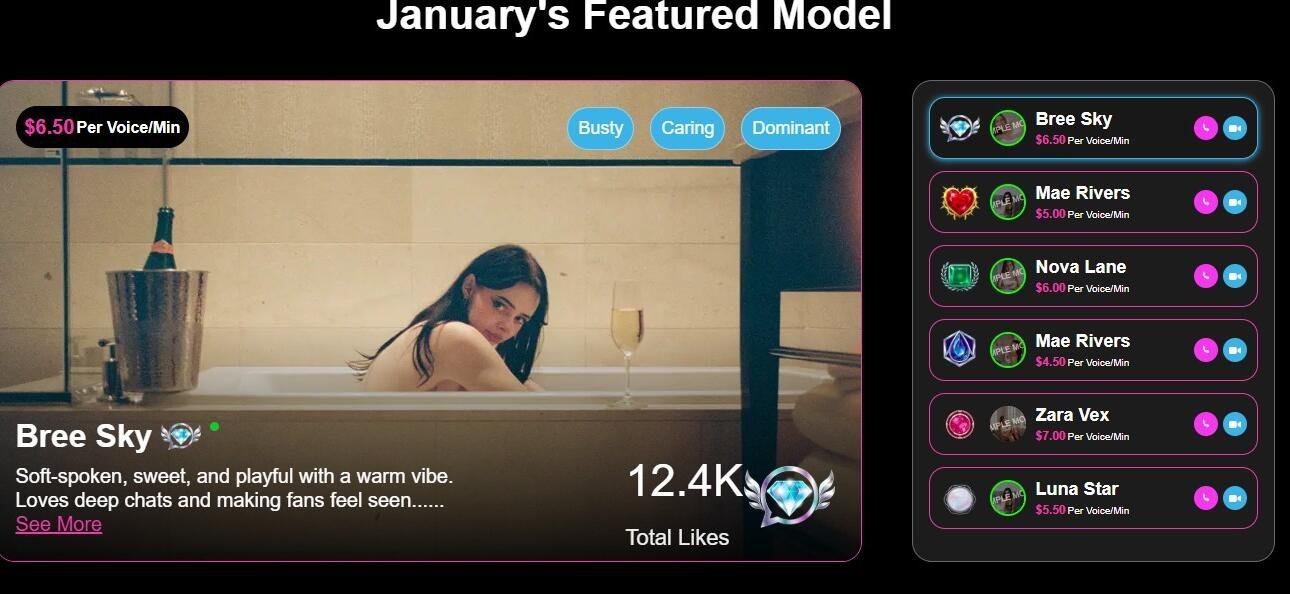Click Bree Sky name in featured card
Viewport: 1290px width, 594px height.
click(83, 436)
